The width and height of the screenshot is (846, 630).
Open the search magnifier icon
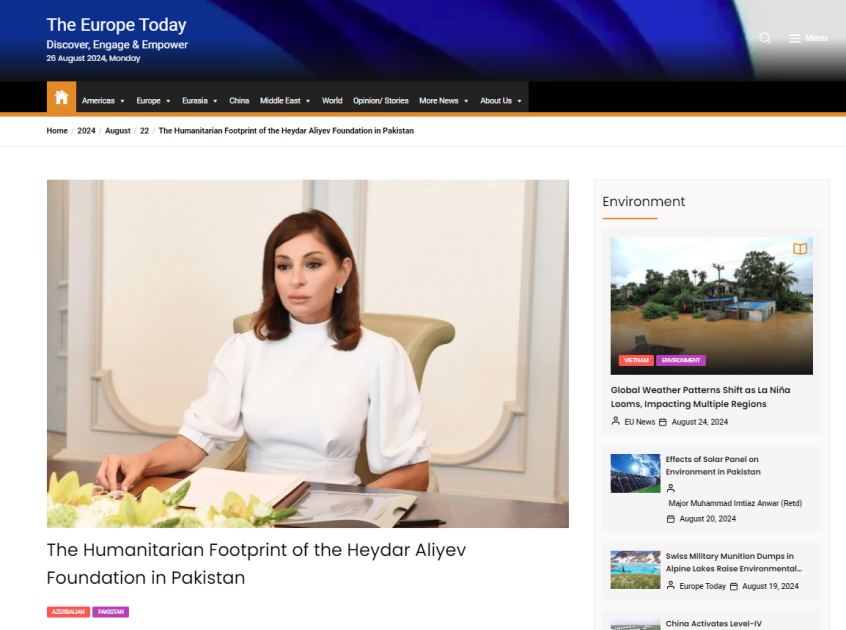[x=765, y=38]
